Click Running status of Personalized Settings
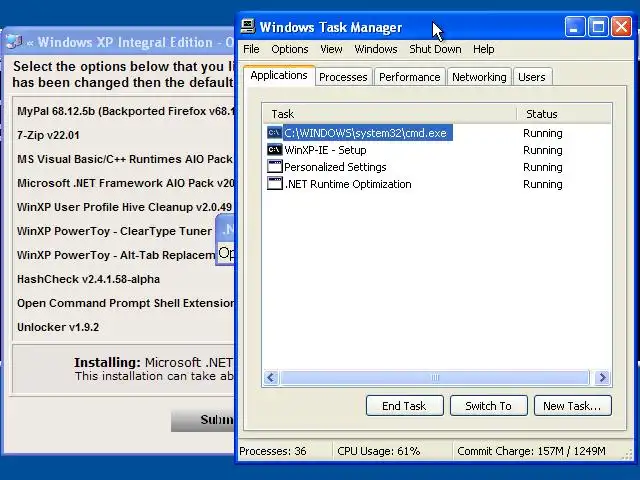 542,167
